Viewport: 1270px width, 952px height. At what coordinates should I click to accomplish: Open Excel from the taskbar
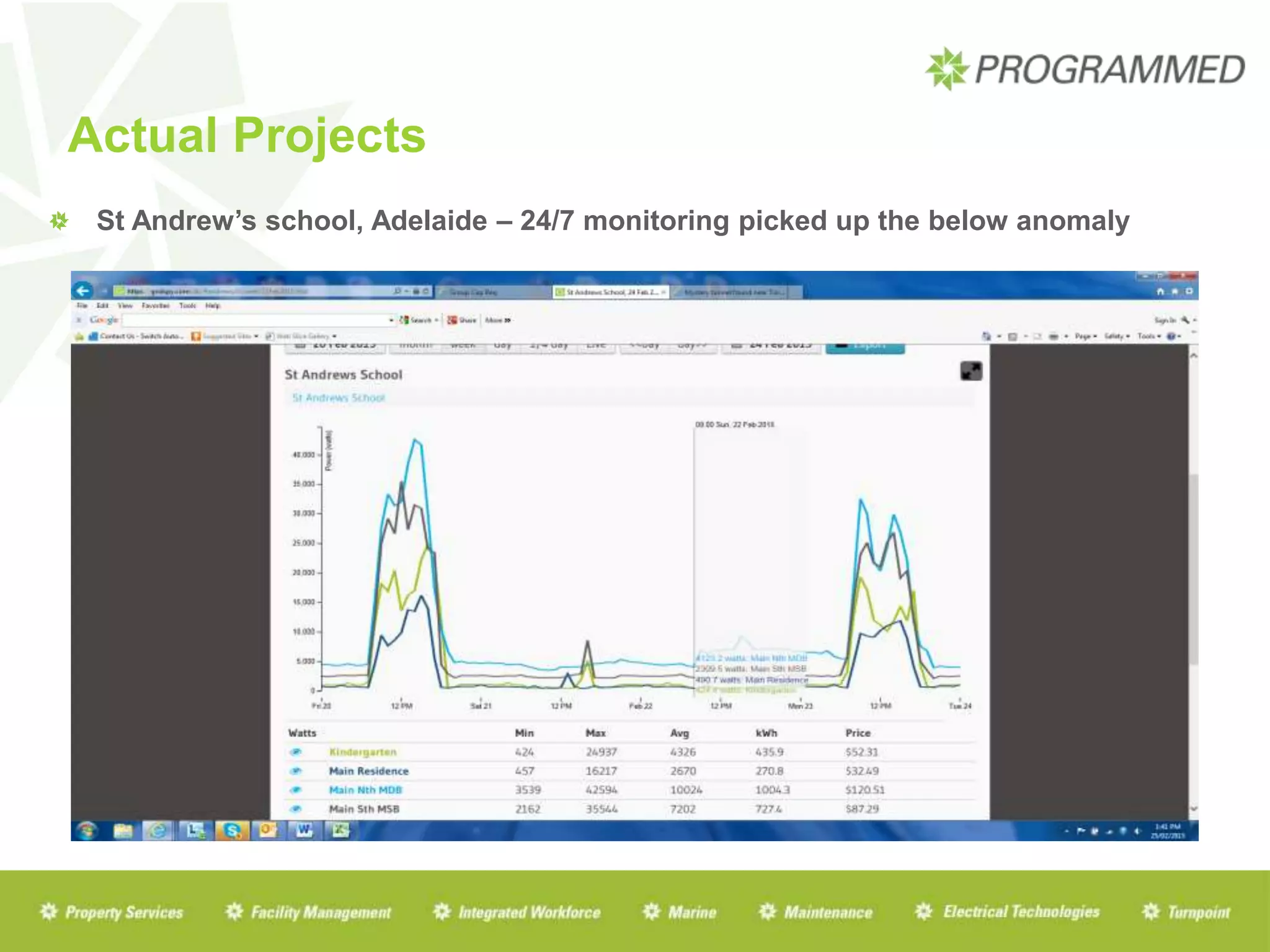(340, 831)
